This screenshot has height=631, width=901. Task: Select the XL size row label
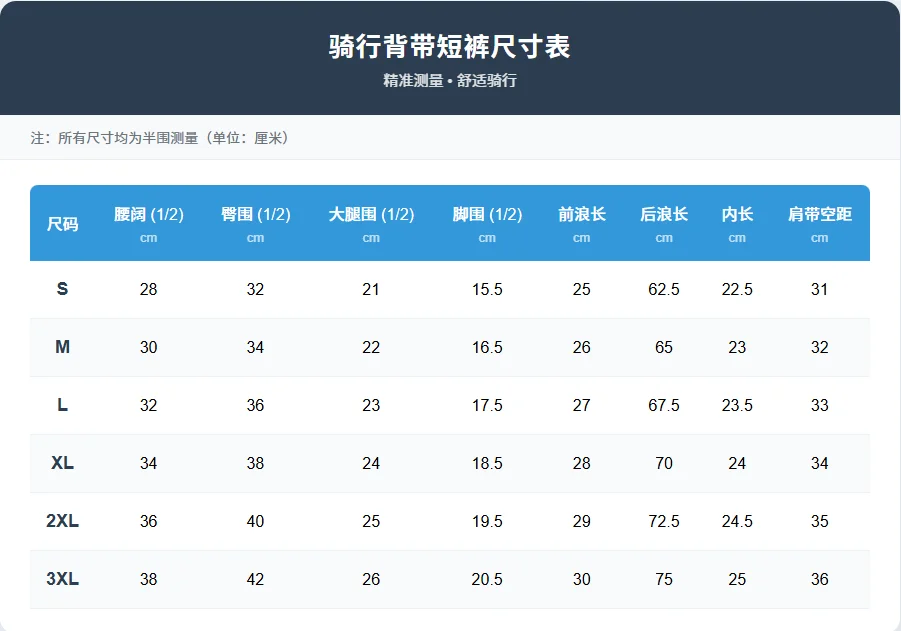click(x=62, y=463)
